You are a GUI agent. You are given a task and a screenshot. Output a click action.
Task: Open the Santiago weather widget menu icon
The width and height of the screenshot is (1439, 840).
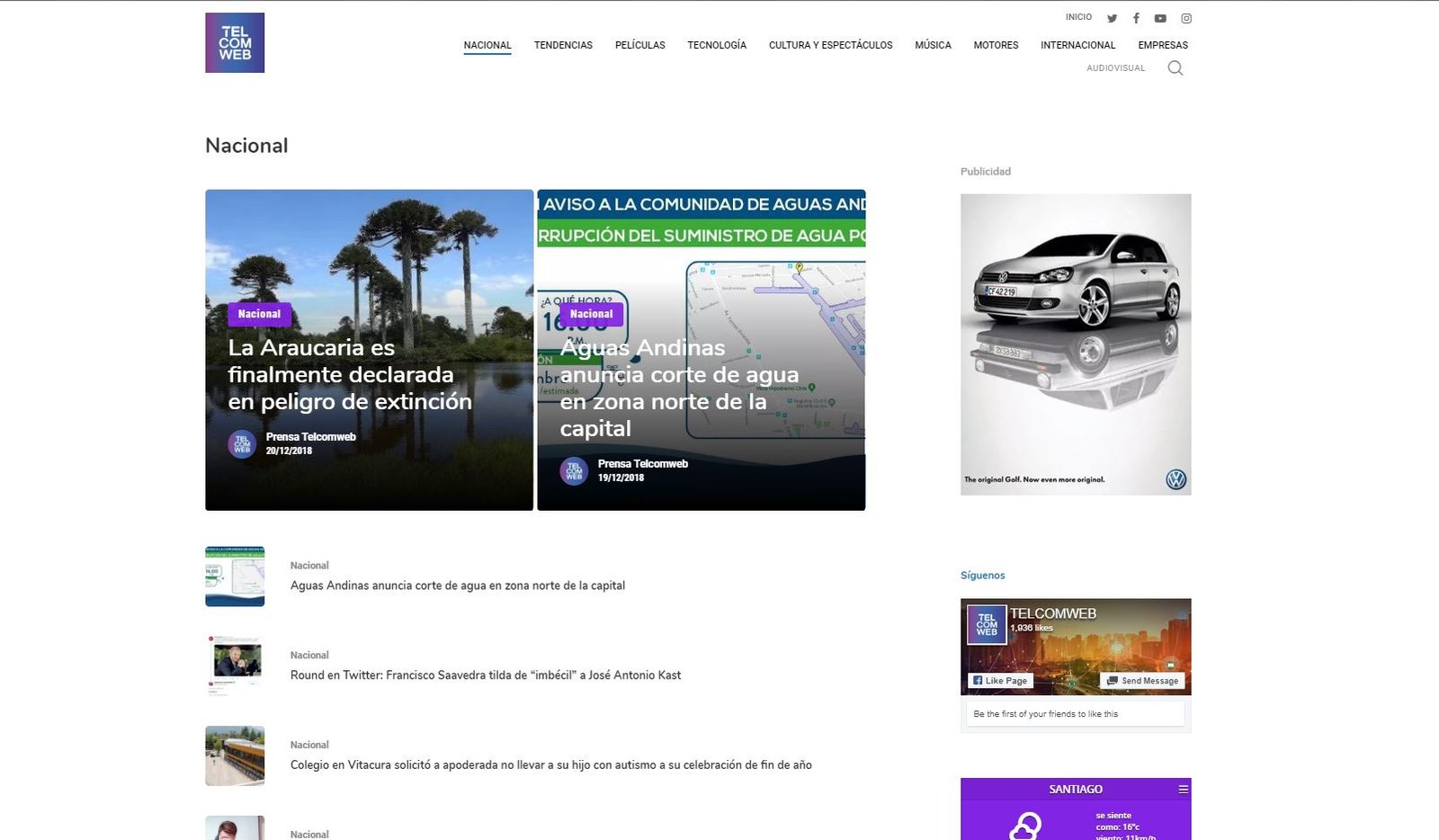coord(1184,789)
